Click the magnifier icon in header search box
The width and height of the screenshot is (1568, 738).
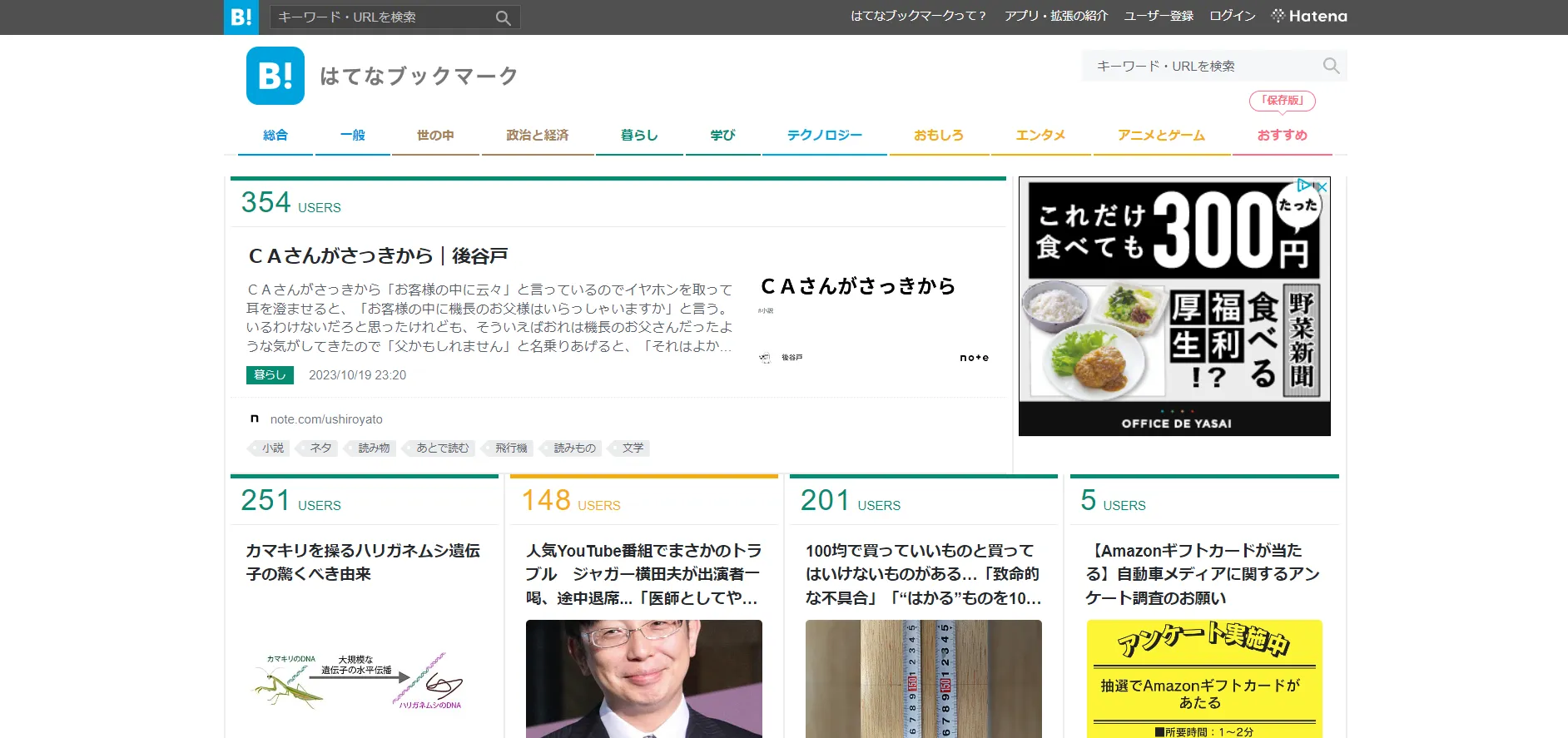[x=1331, y=66]
